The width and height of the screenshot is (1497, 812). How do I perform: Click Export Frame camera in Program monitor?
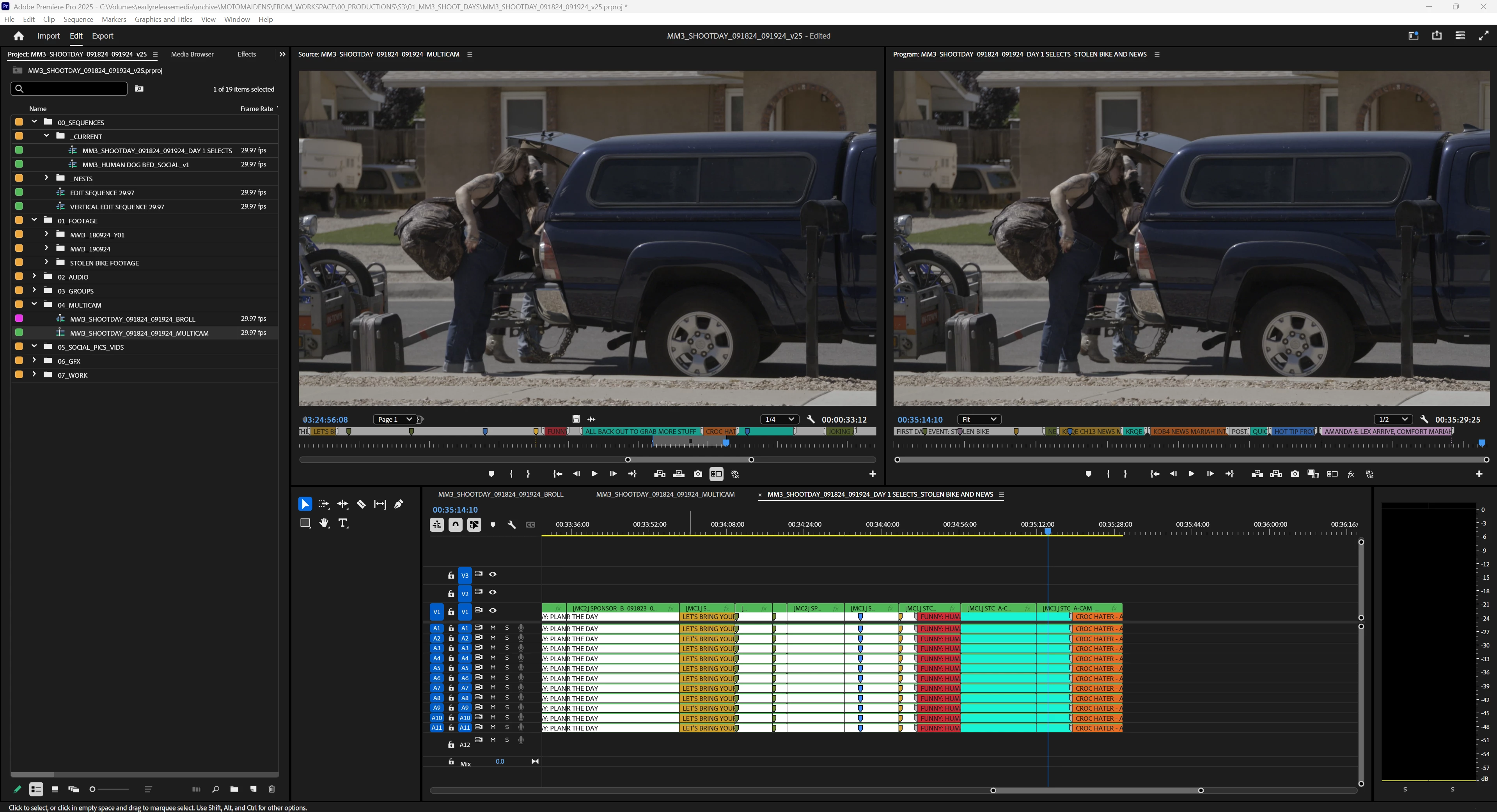tap(1295, 474)
